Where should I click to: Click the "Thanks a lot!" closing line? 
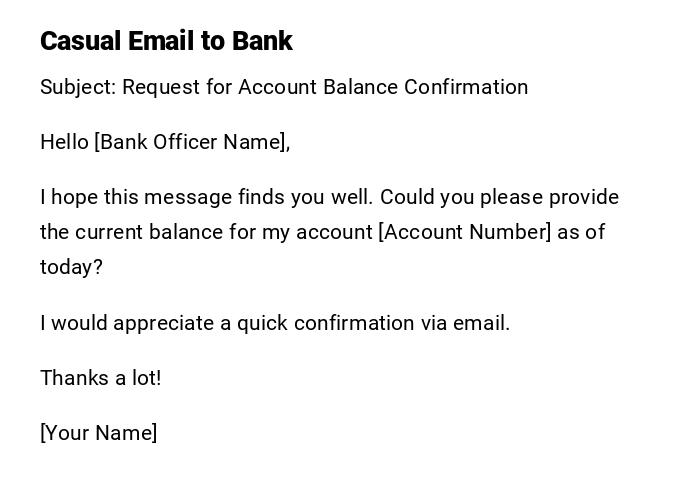click(100, 378)
